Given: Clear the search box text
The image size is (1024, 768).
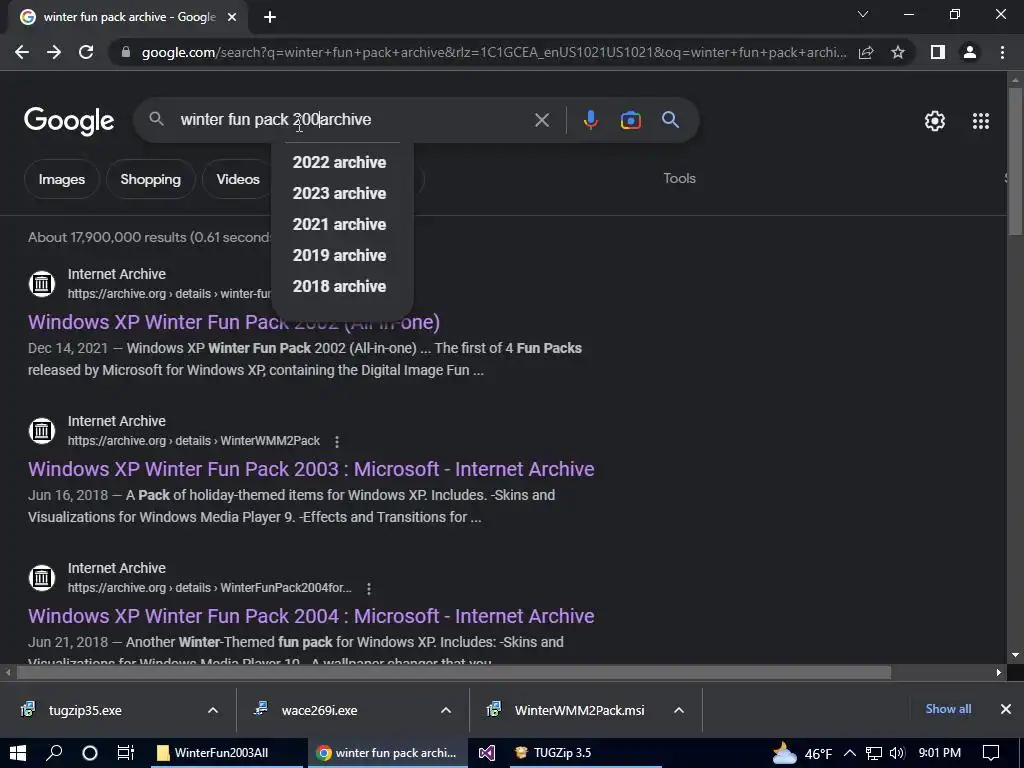Looking at the screenshot, I should (541, 120).
